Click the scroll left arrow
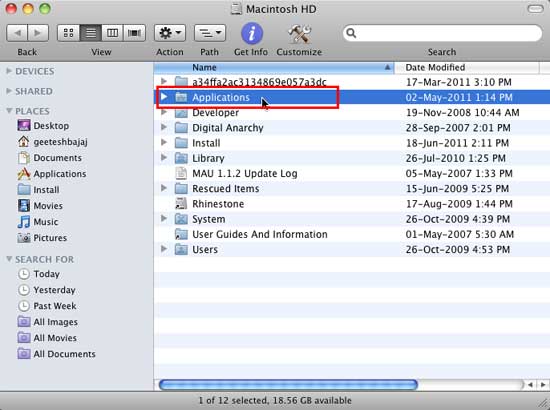The width and height of the screenshot is (550, 410). 530,385
